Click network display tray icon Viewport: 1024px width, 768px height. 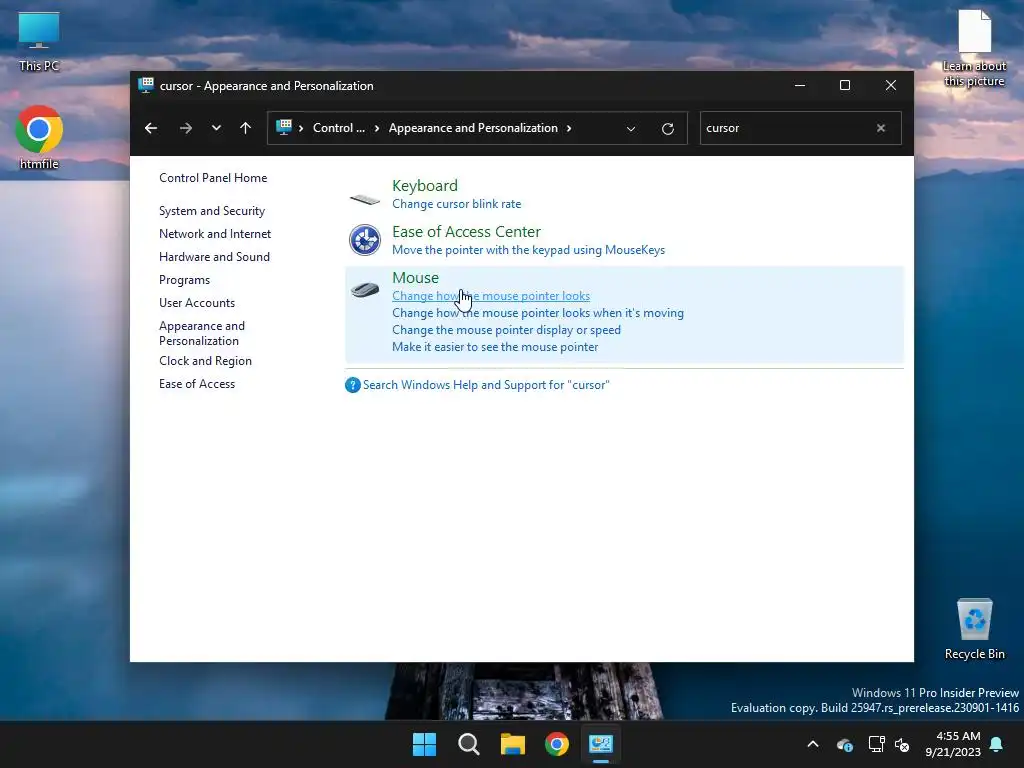pyautogui.click(x=876, y=744)
